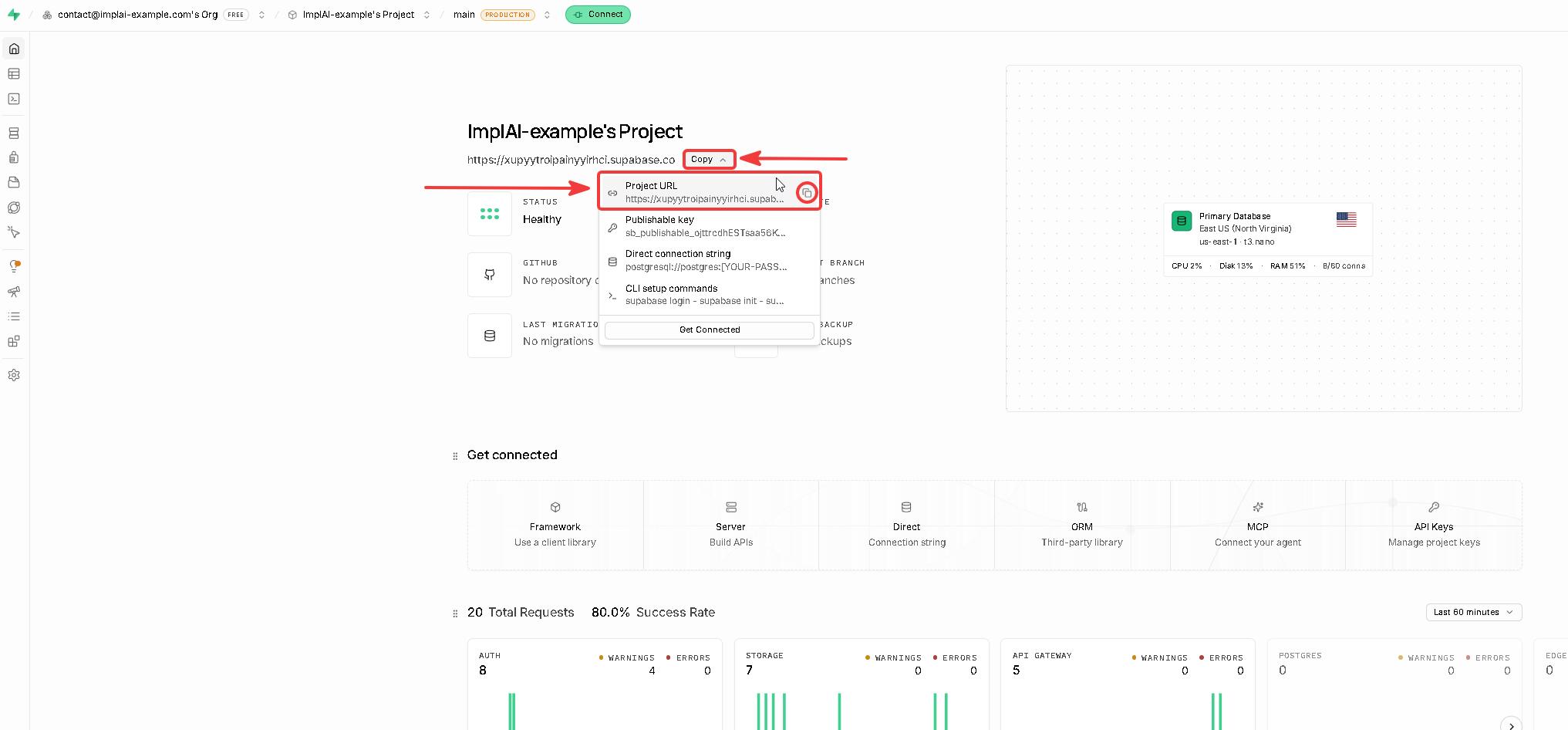Click the copy icon next to Project URL
This screenshot has height=730, width=1568.
click(x=807, y=193)
